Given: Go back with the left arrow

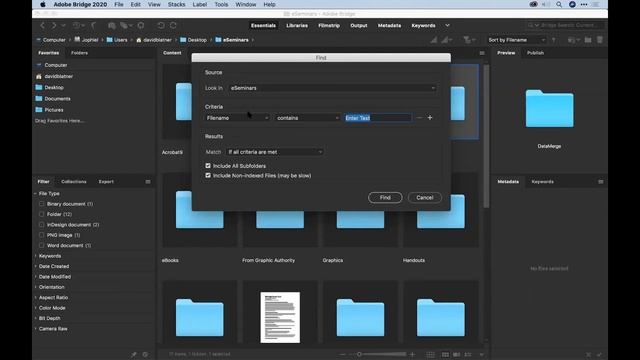Looking at the screenshot, I should tap(42, 25).
